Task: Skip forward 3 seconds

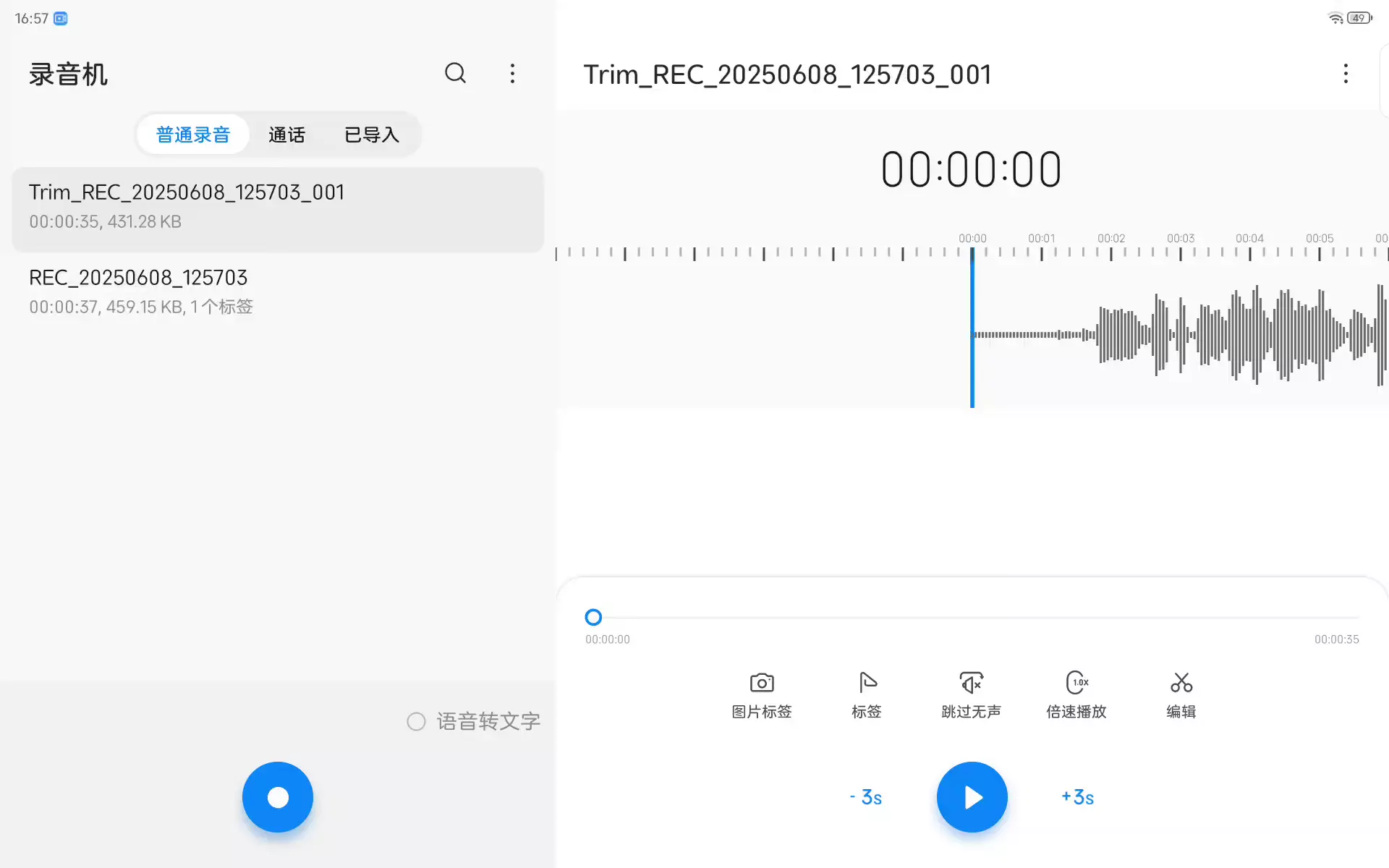Action: tap(1077, 797)
